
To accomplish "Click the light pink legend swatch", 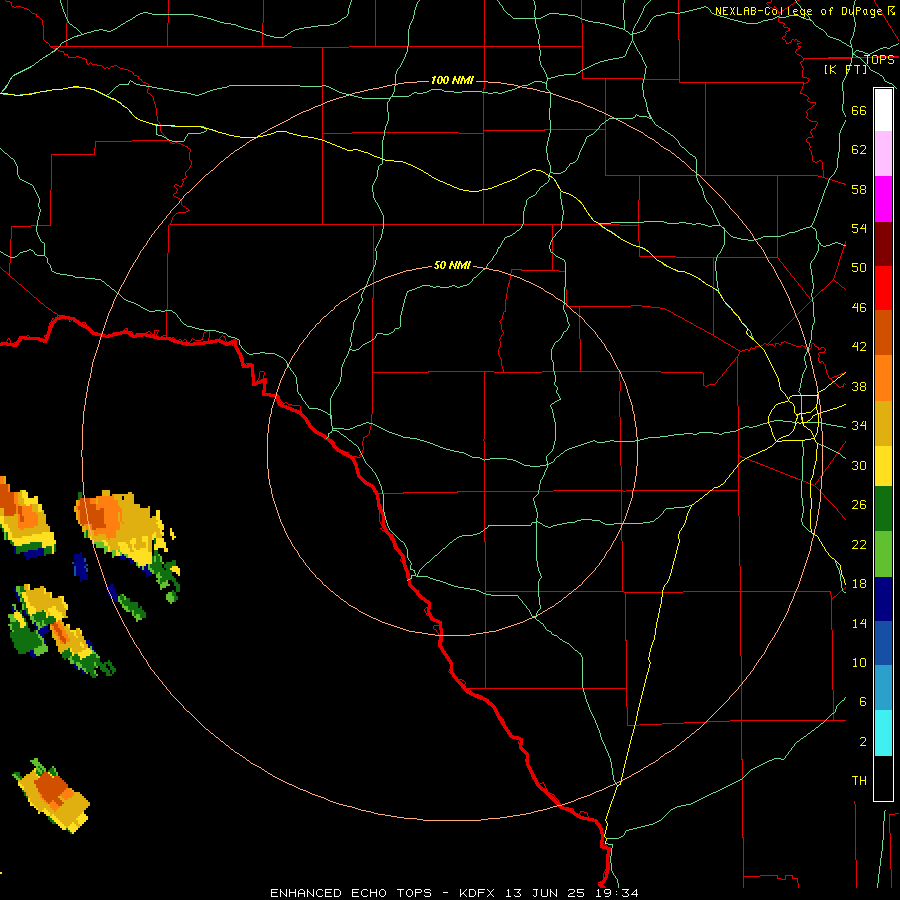I will [883, 153].
